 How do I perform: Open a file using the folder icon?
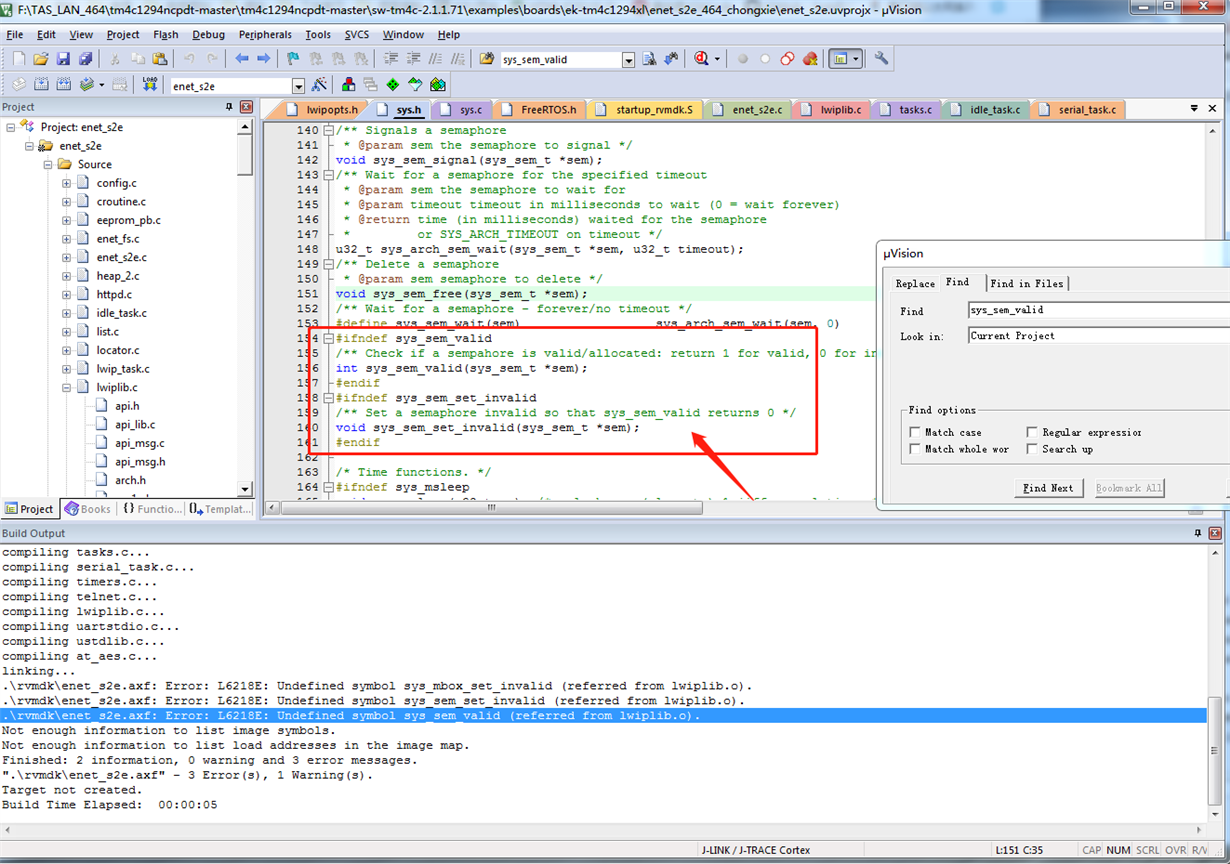click(x=41, y=59)
